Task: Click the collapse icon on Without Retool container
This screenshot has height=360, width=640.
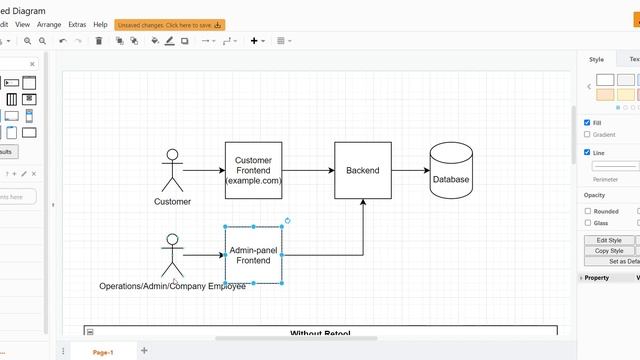Action: (x=90, y=332)
